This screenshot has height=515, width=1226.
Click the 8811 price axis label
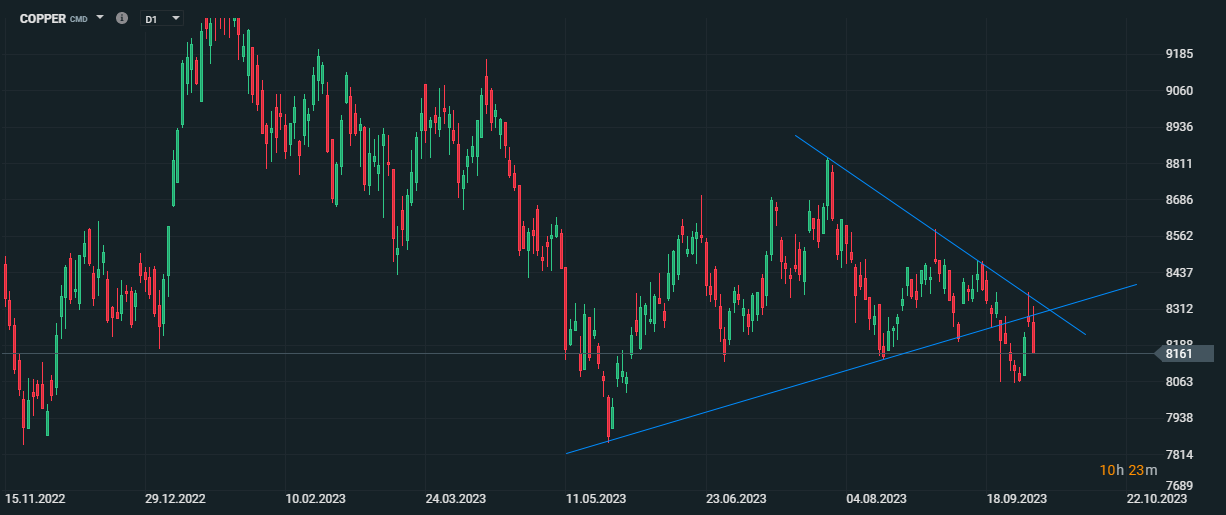coord(1180,163)
